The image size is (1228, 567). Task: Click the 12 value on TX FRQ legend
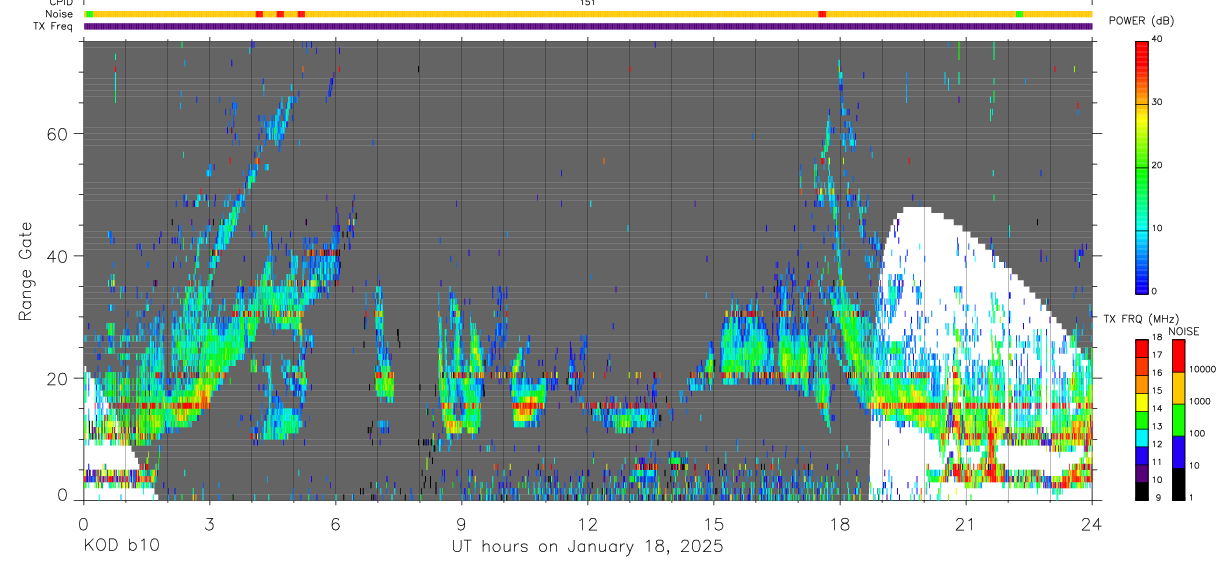point(1157,444)
